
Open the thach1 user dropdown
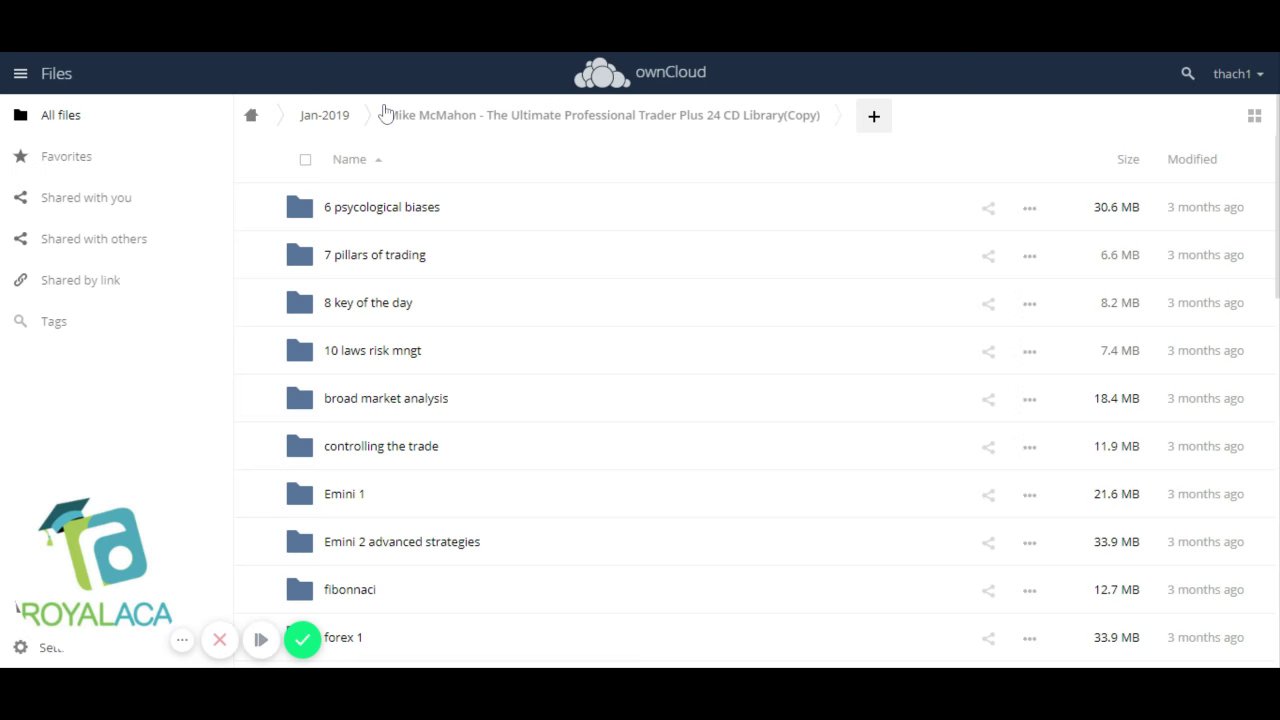(1238, 74)
